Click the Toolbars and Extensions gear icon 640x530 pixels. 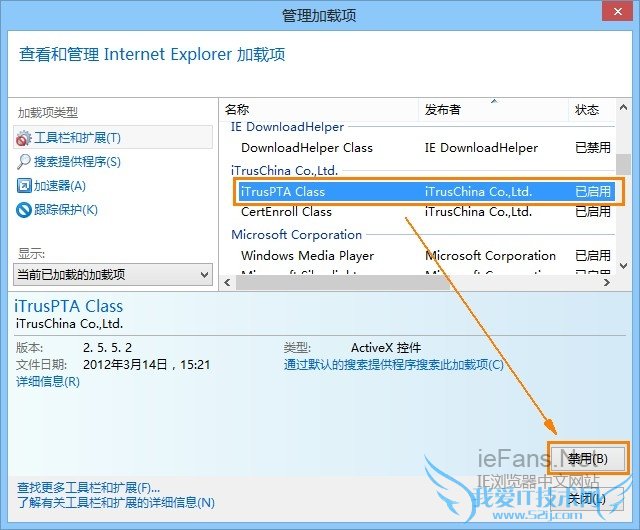(24, 138)
